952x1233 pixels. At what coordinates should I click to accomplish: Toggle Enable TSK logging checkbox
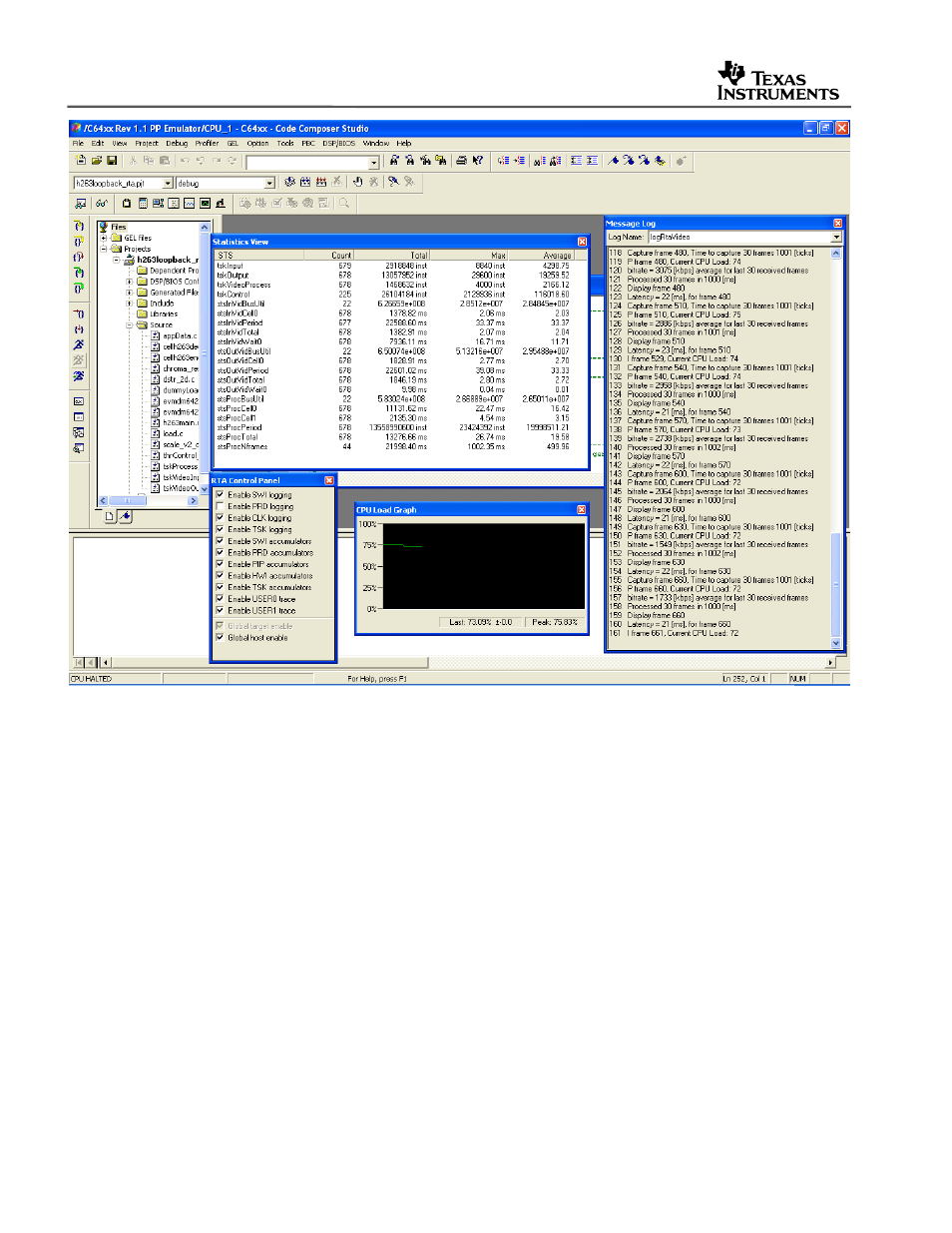[x=220, y=529]
